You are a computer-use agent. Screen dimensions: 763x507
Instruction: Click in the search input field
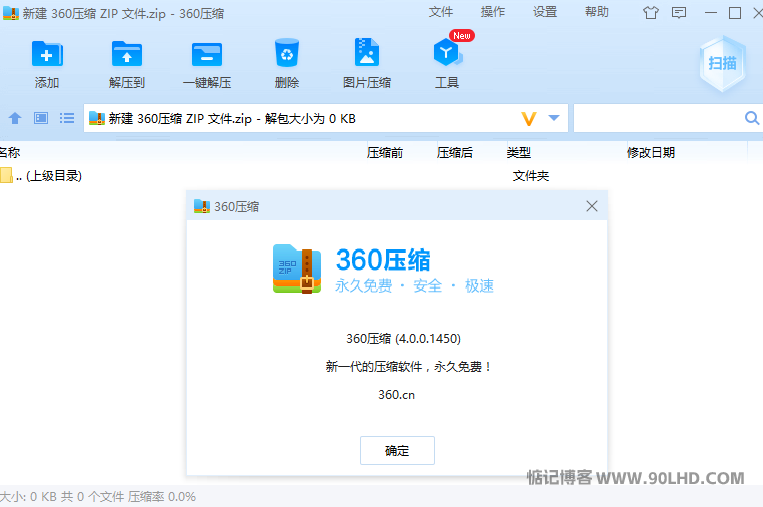pos(658,118)
